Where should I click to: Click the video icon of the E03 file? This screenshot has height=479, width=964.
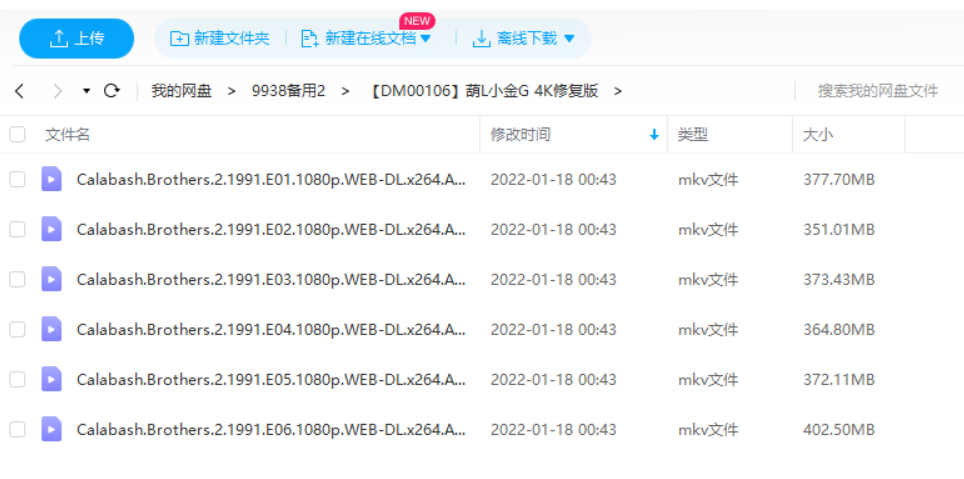point(51,279)
